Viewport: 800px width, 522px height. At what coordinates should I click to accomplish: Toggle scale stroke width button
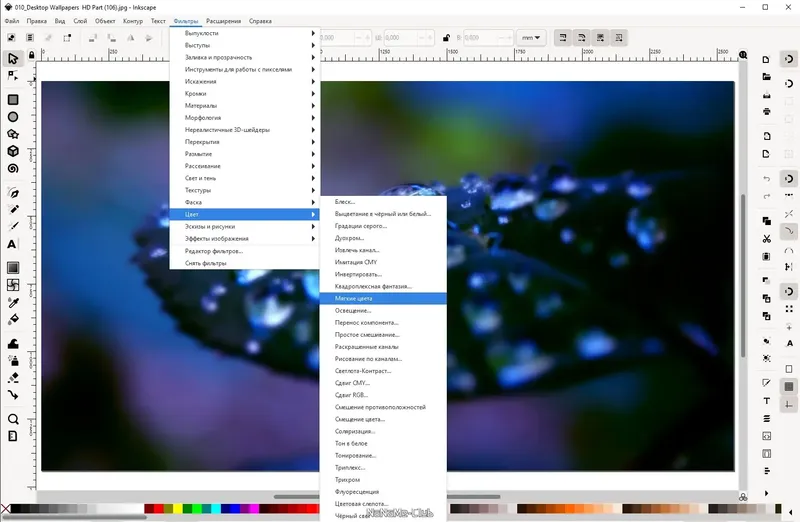[563, 38]
